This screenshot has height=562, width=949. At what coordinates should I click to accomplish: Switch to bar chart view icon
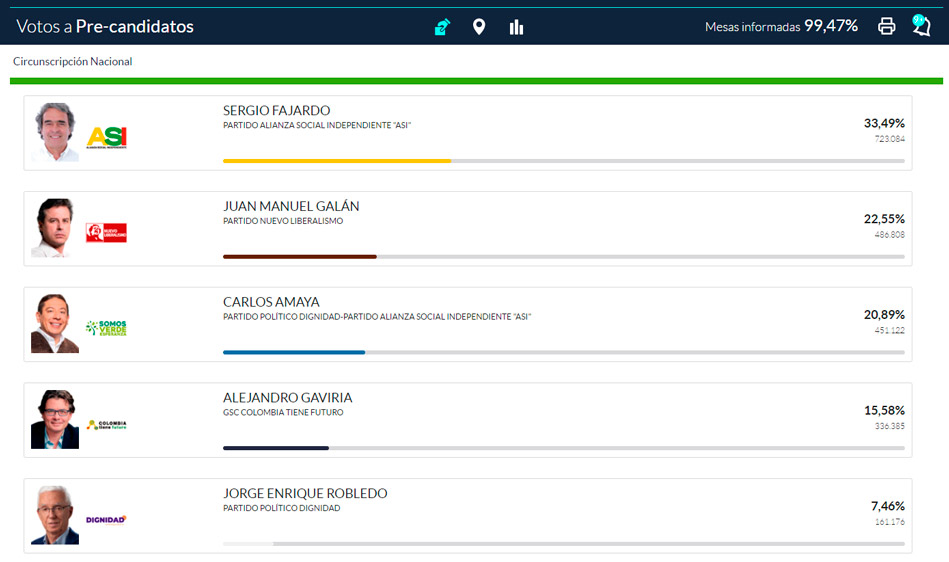(x=516, y=27)
